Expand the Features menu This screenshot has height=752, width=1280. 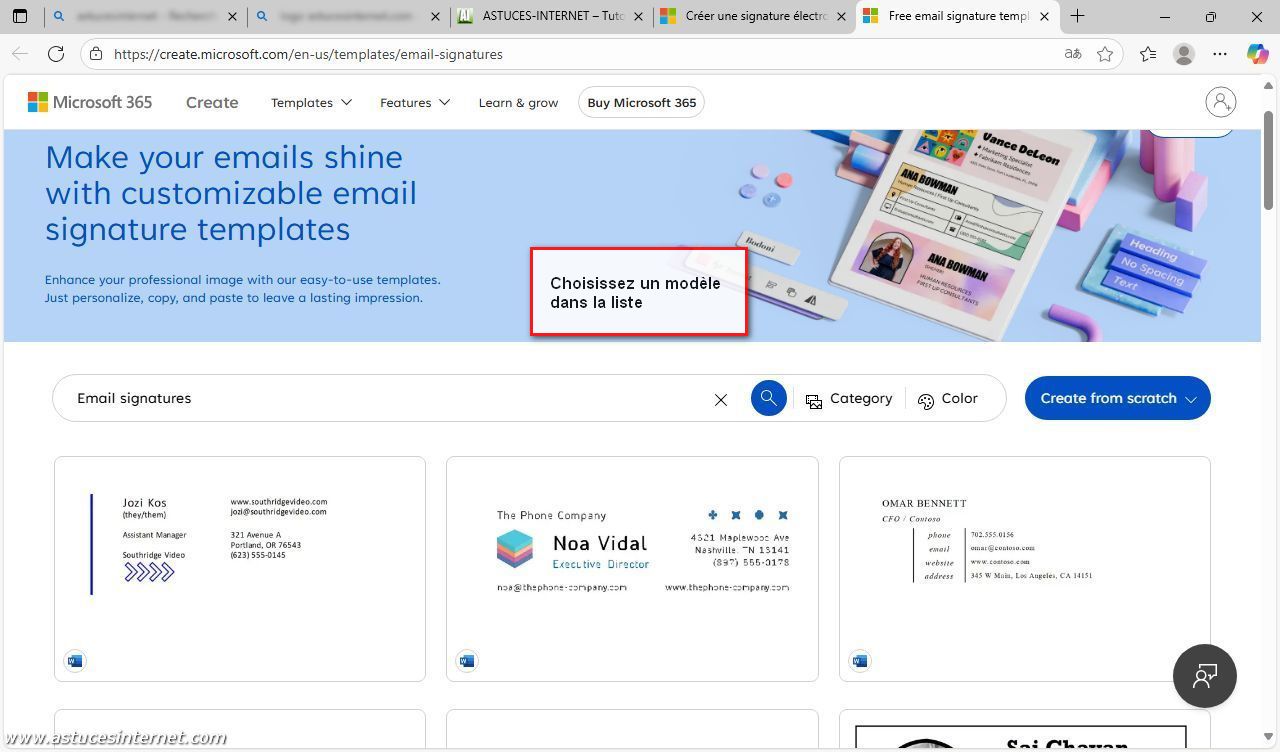[x=414, y=102]
